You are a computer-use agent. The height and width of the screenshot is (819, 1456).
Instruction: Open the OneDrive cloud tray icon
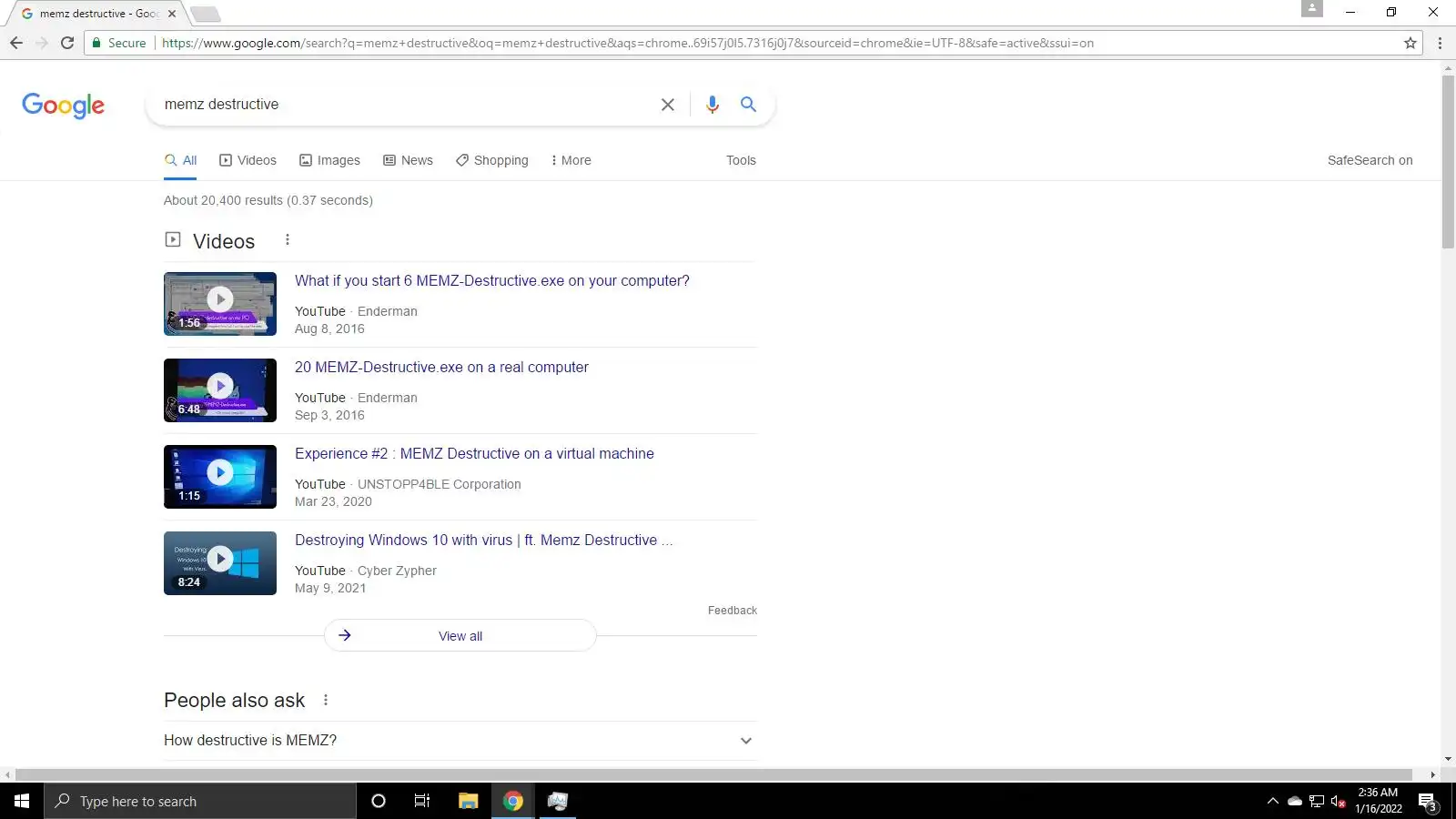[x=1294, y=802]
